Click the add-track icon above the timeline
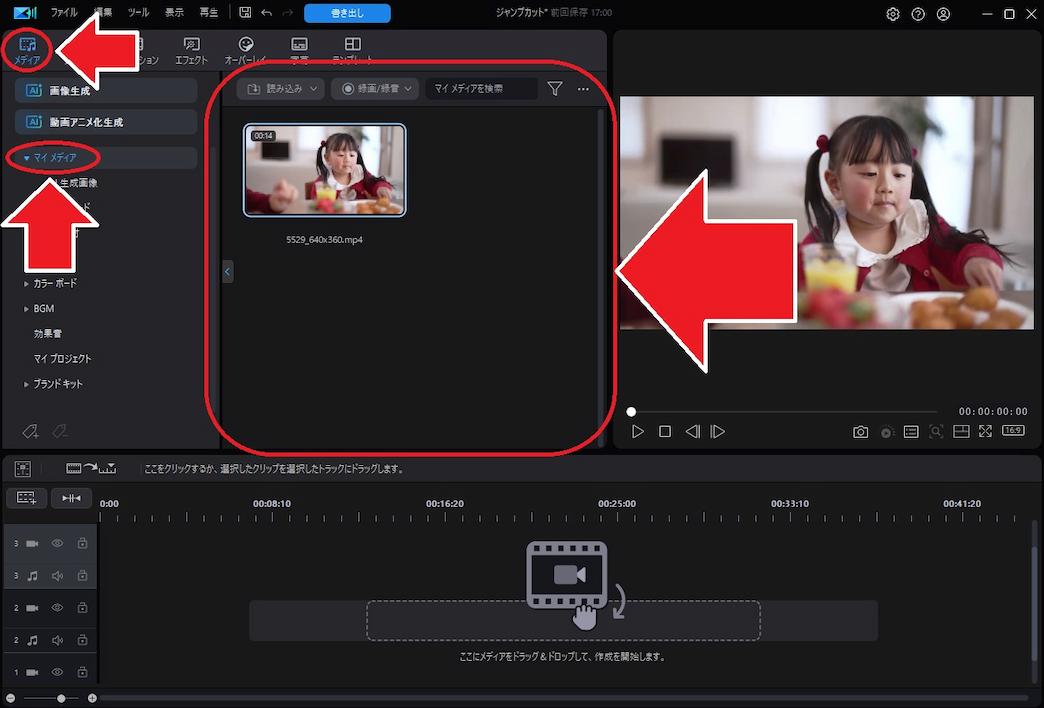Screen dimensions: 1044x708 (26, 498)
